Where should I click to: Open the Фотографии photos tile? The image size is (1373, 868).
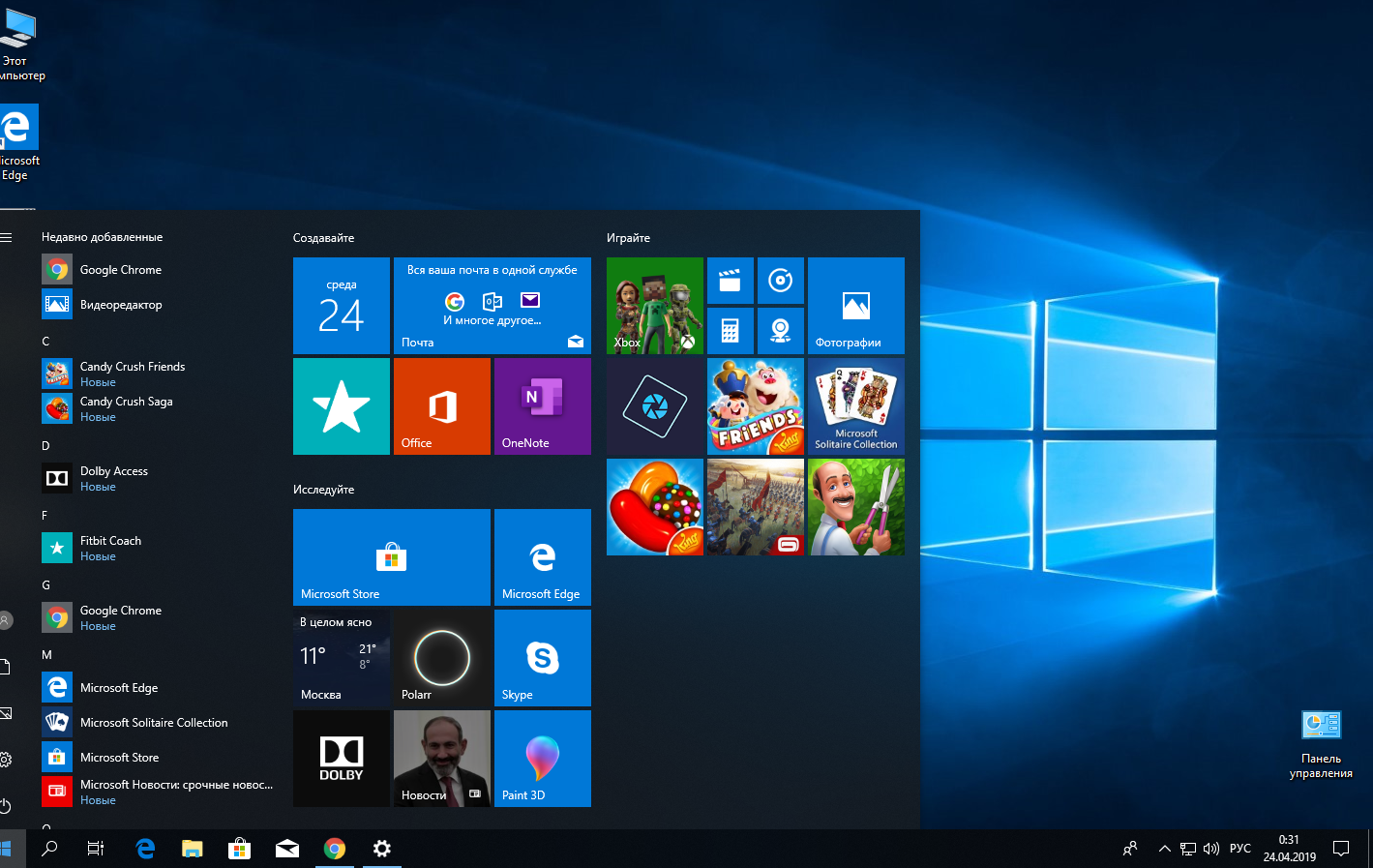[856, 306]
